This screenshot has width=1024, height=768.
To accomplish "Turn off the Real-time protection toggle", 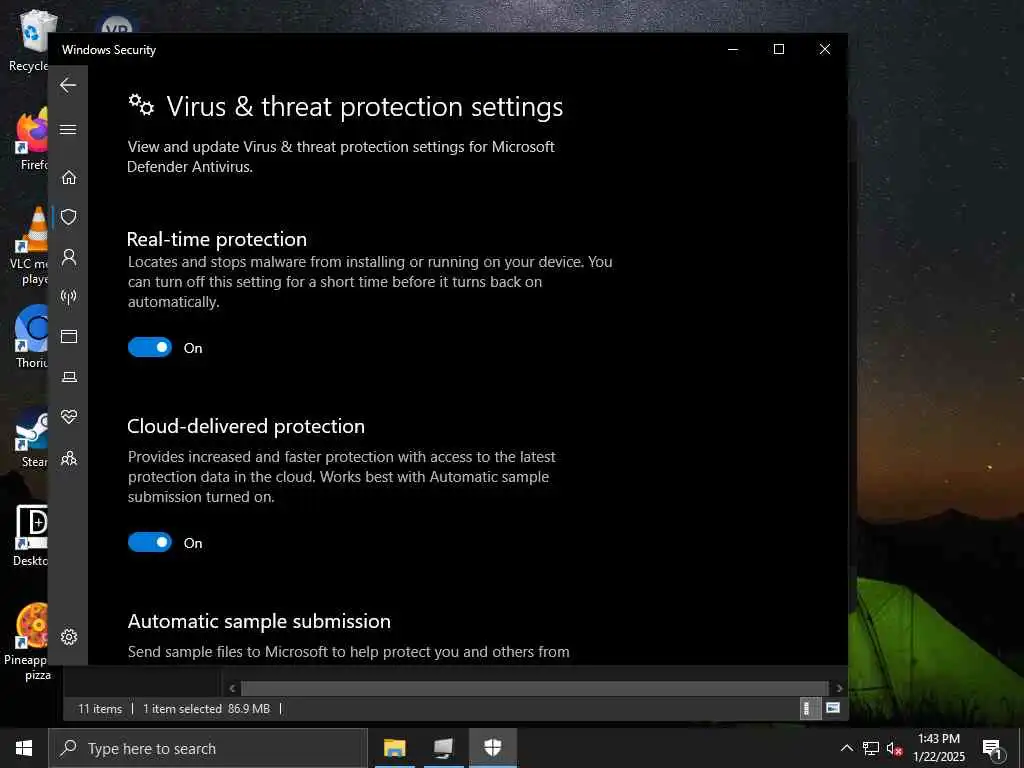I will pos(150,347).
